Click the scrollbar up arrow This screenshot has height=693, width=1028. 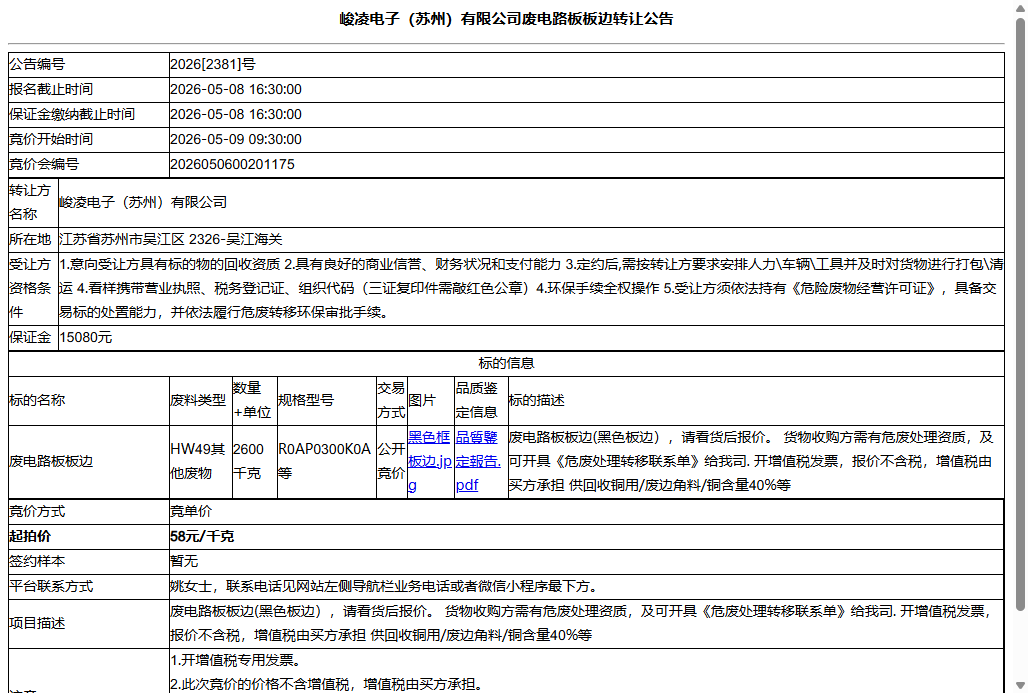1020,8
